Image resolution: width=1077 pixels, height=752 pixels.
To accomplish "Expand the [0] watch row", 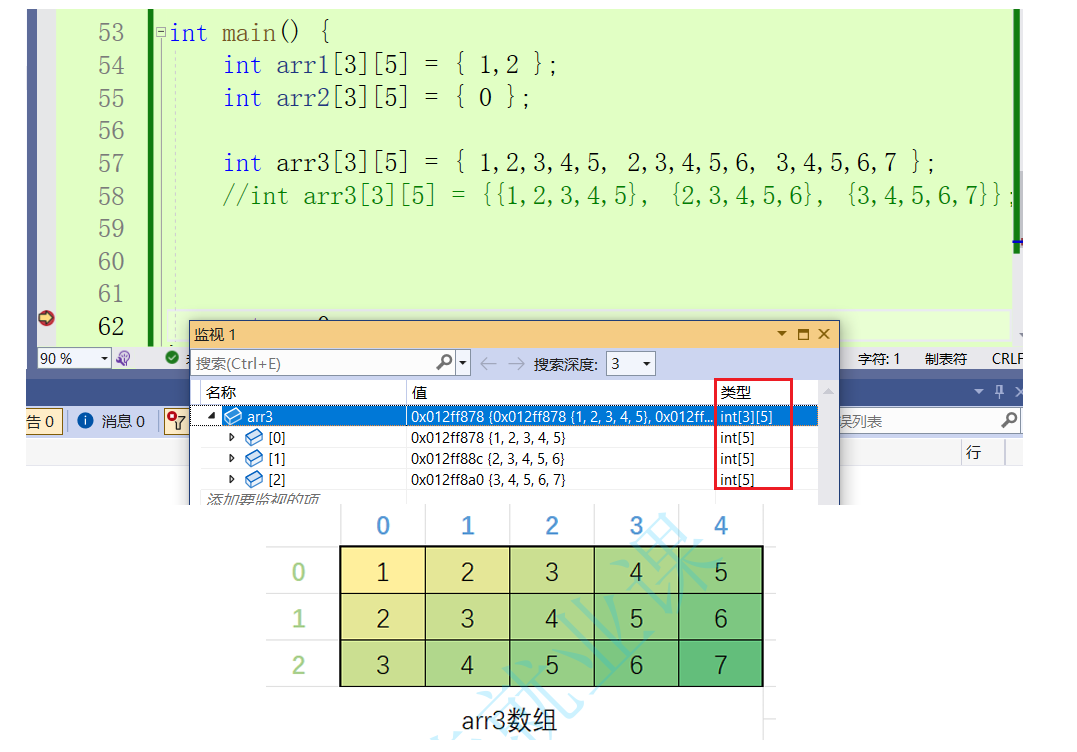I will [x=231, y=437].
